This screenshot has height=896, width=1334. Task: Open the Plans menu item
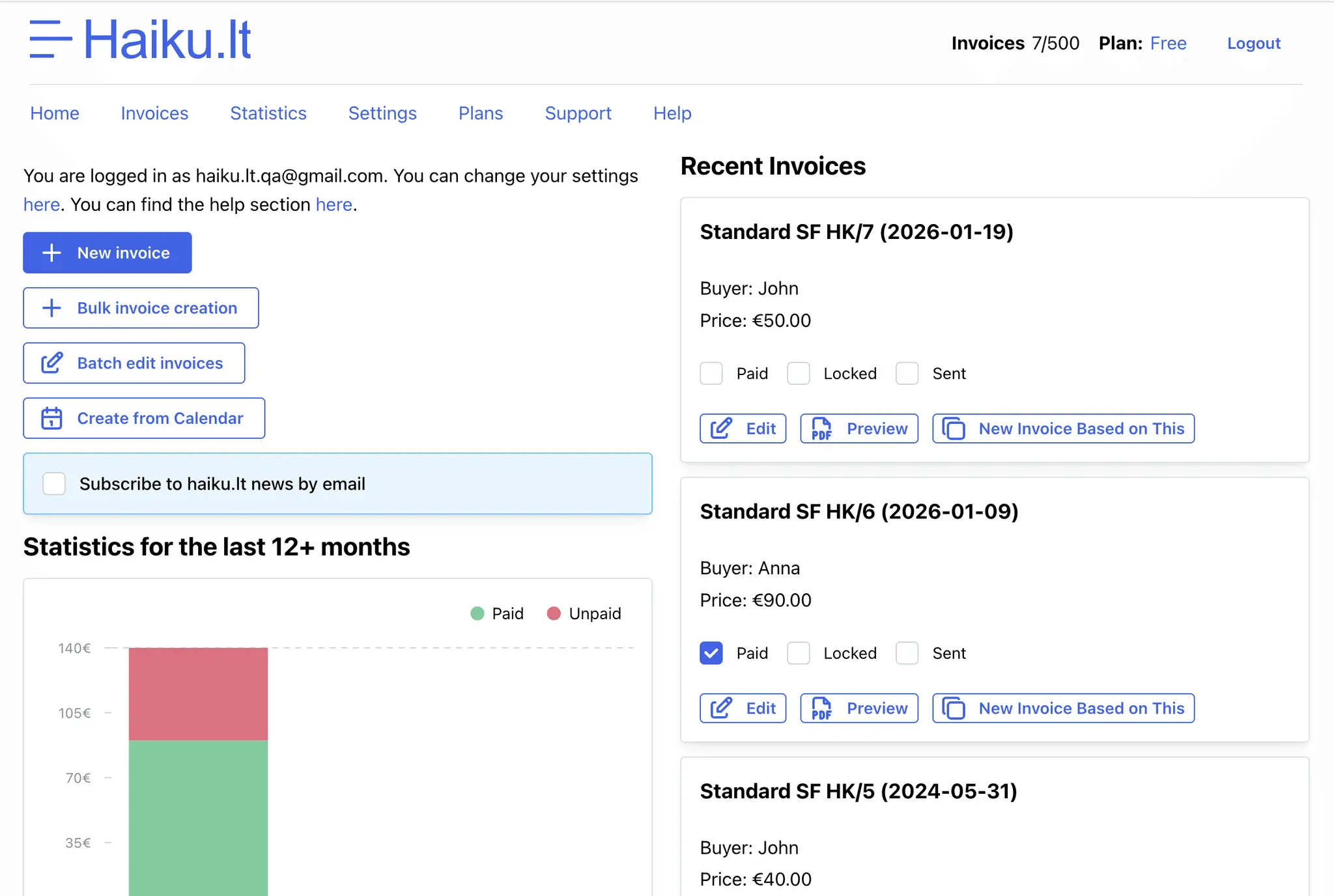pyautogui.click(x=481, y=113)
